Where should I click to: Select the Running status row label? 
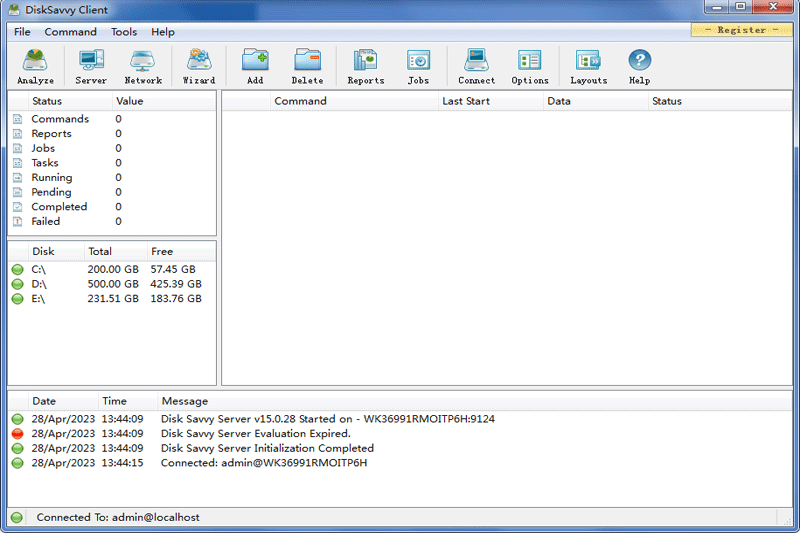pyautogui.click(x=52, y=177)
